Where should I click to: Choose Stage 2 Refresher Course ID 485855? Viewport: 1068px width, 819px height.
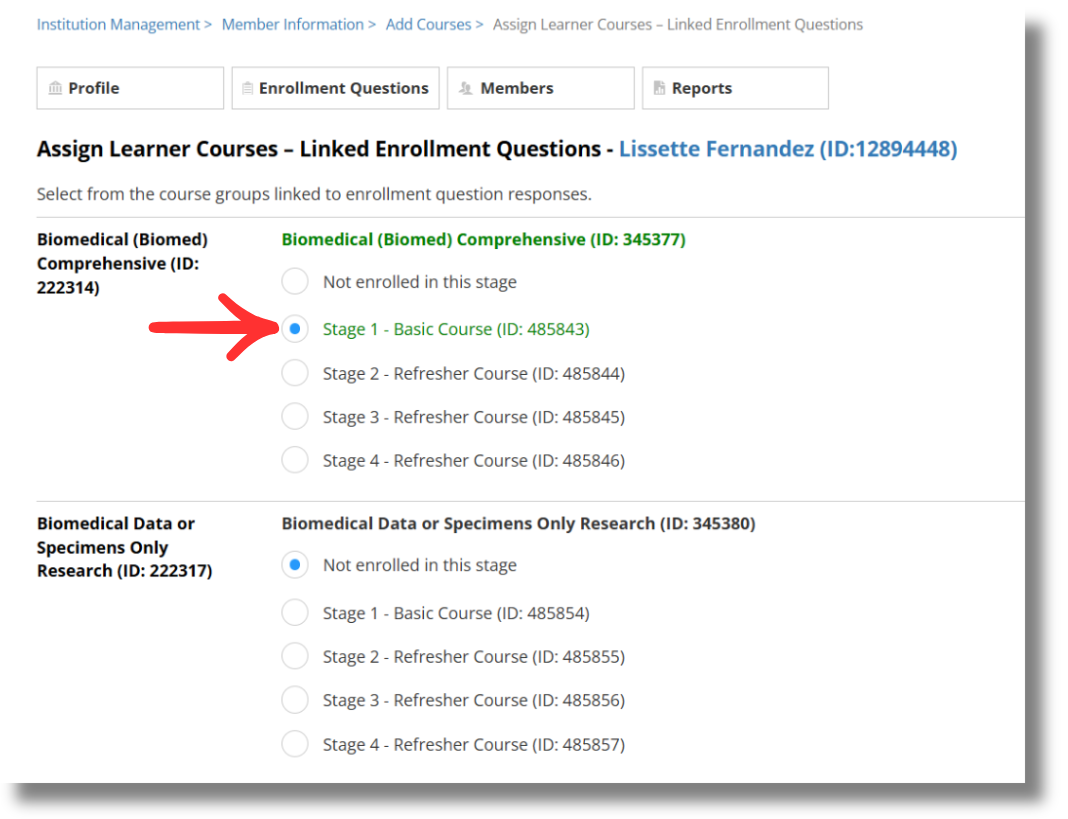pyautogui.click(x=295, y=656)
